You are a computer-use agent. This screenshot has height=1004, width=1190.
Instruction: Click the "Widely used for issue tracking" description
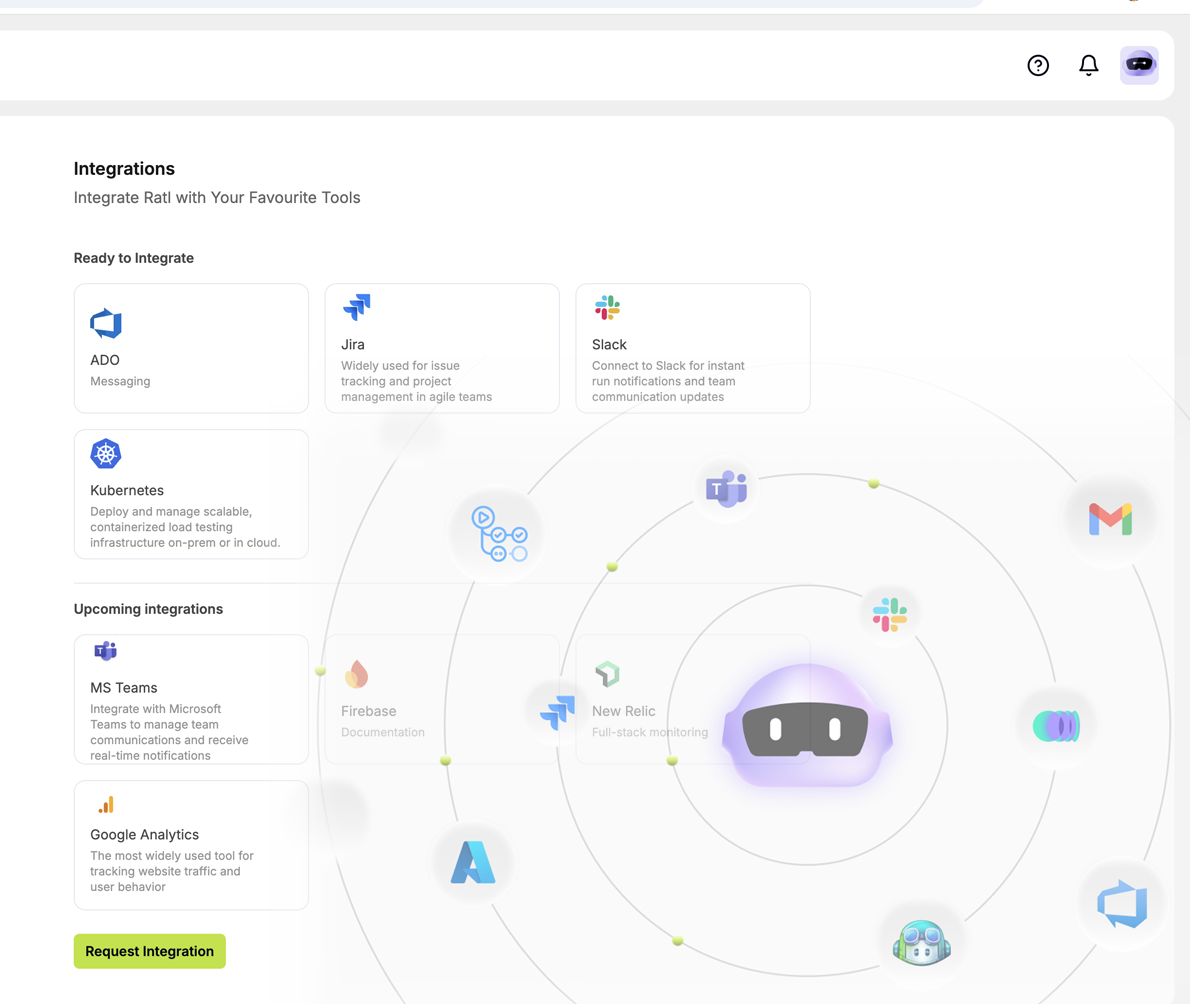(417, 381)
